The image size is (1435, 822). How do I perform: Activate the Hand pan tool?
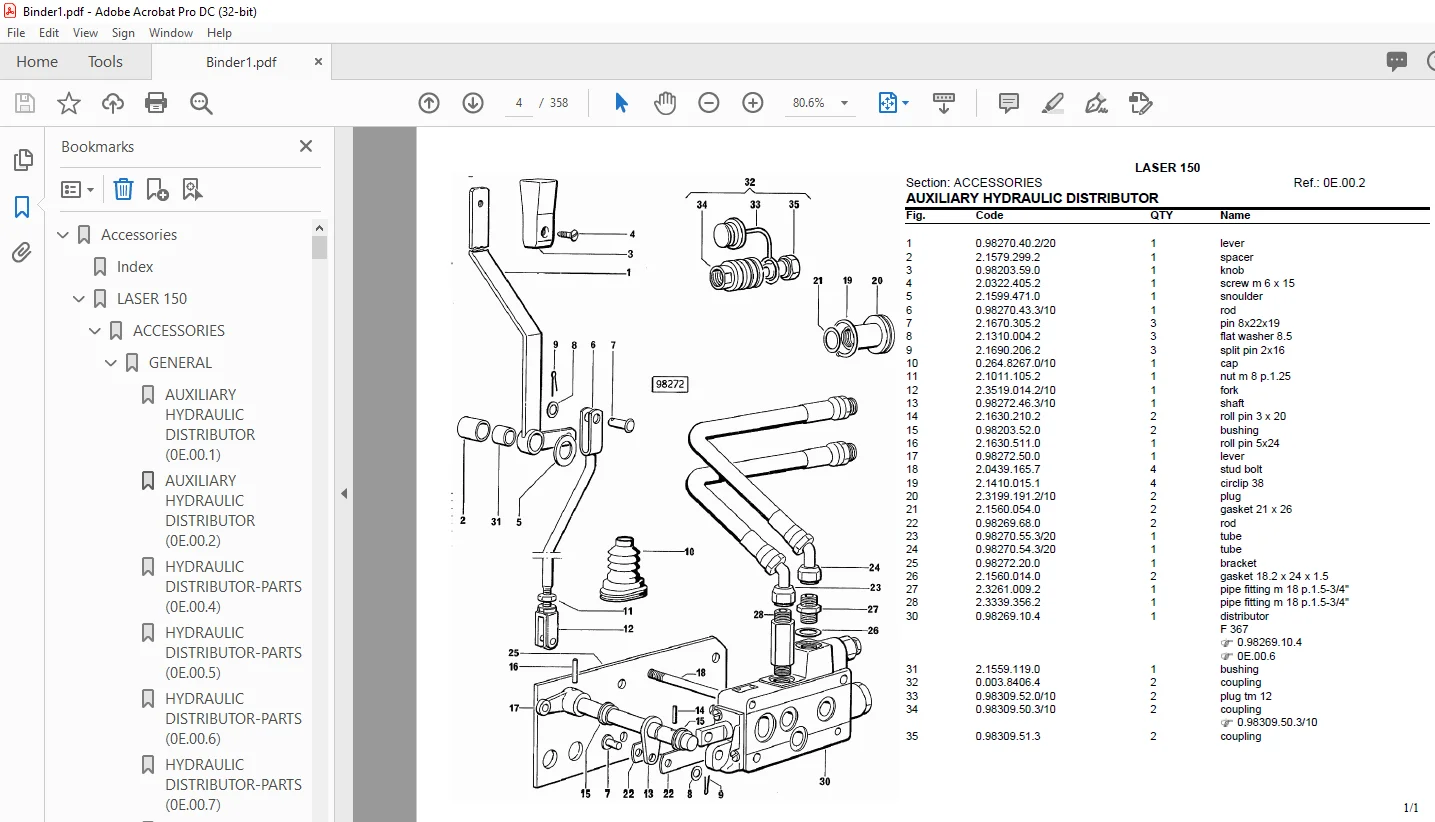[665, 103]
